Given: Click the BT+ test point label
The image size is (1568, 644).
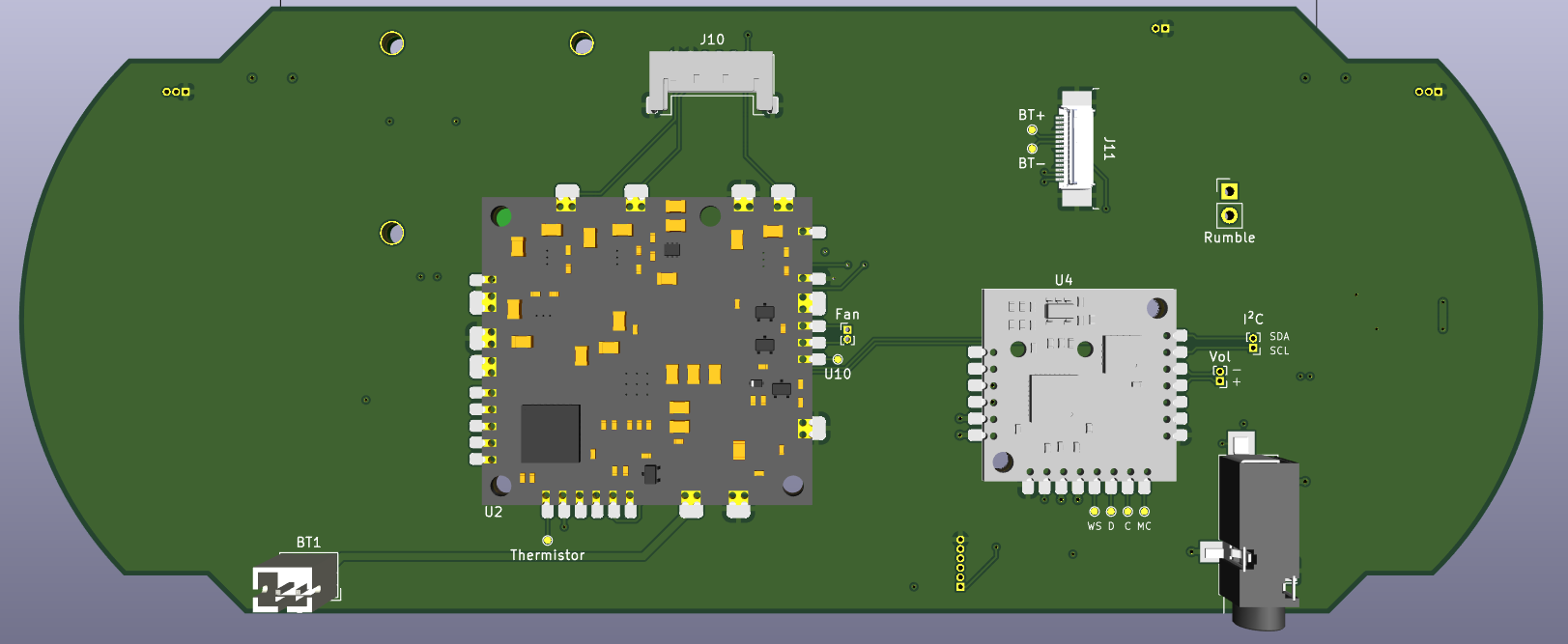Looking at the screenshot, I should click(1031, 115).
